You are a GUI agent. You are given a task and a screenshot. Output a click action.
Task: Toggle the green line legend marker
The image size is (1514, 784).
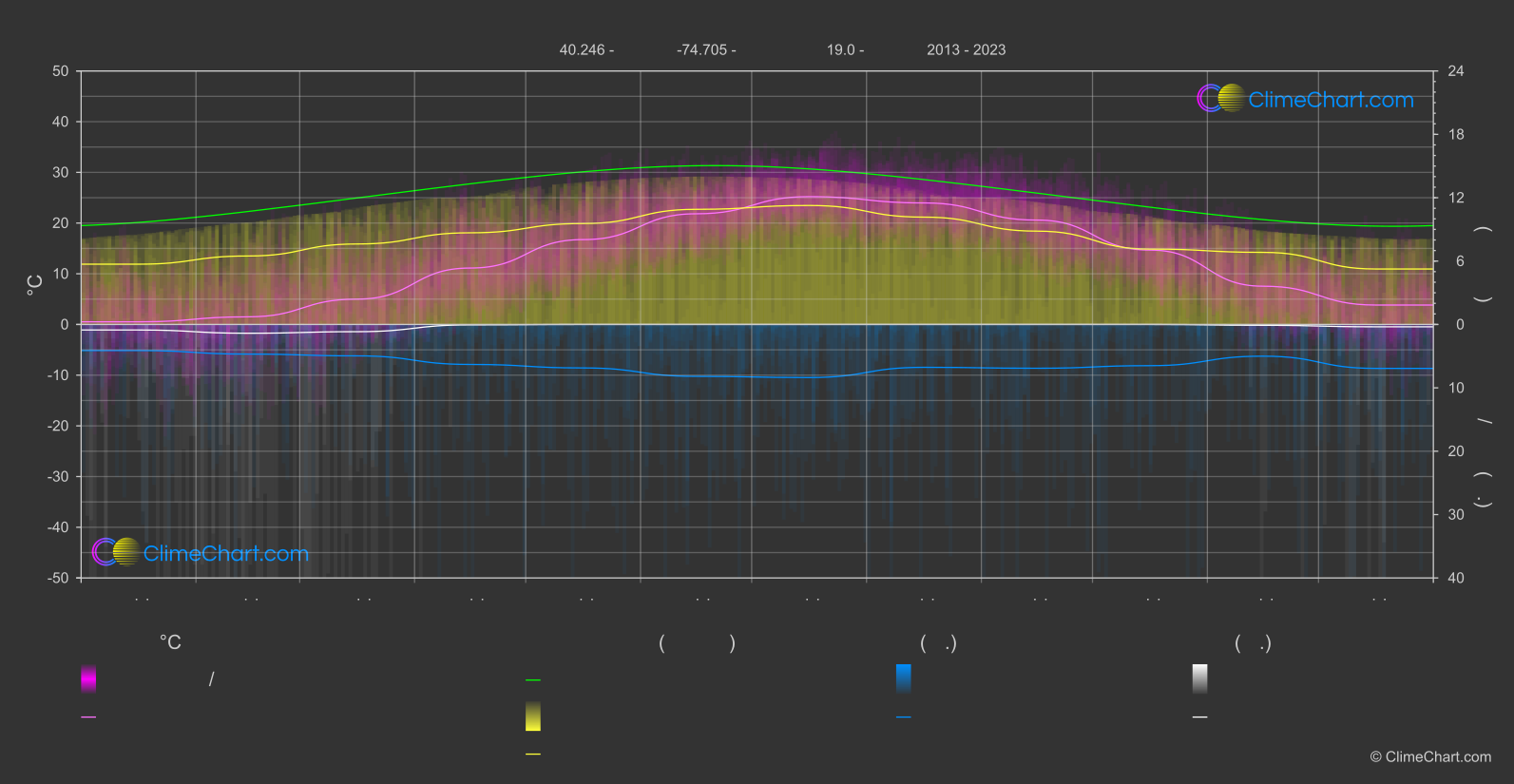point(533,680)
